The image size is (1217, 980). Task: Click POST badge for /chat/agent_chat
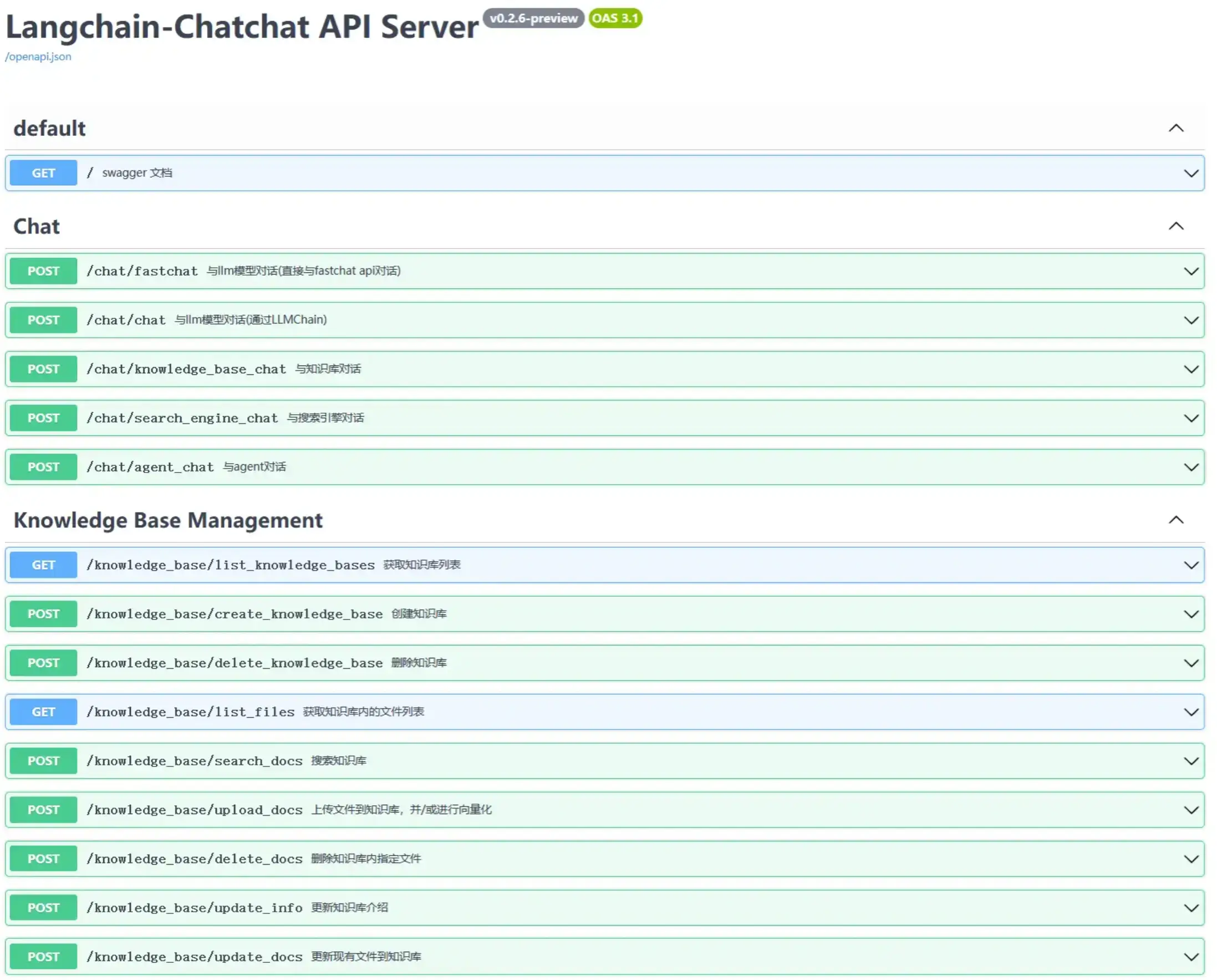43,468
